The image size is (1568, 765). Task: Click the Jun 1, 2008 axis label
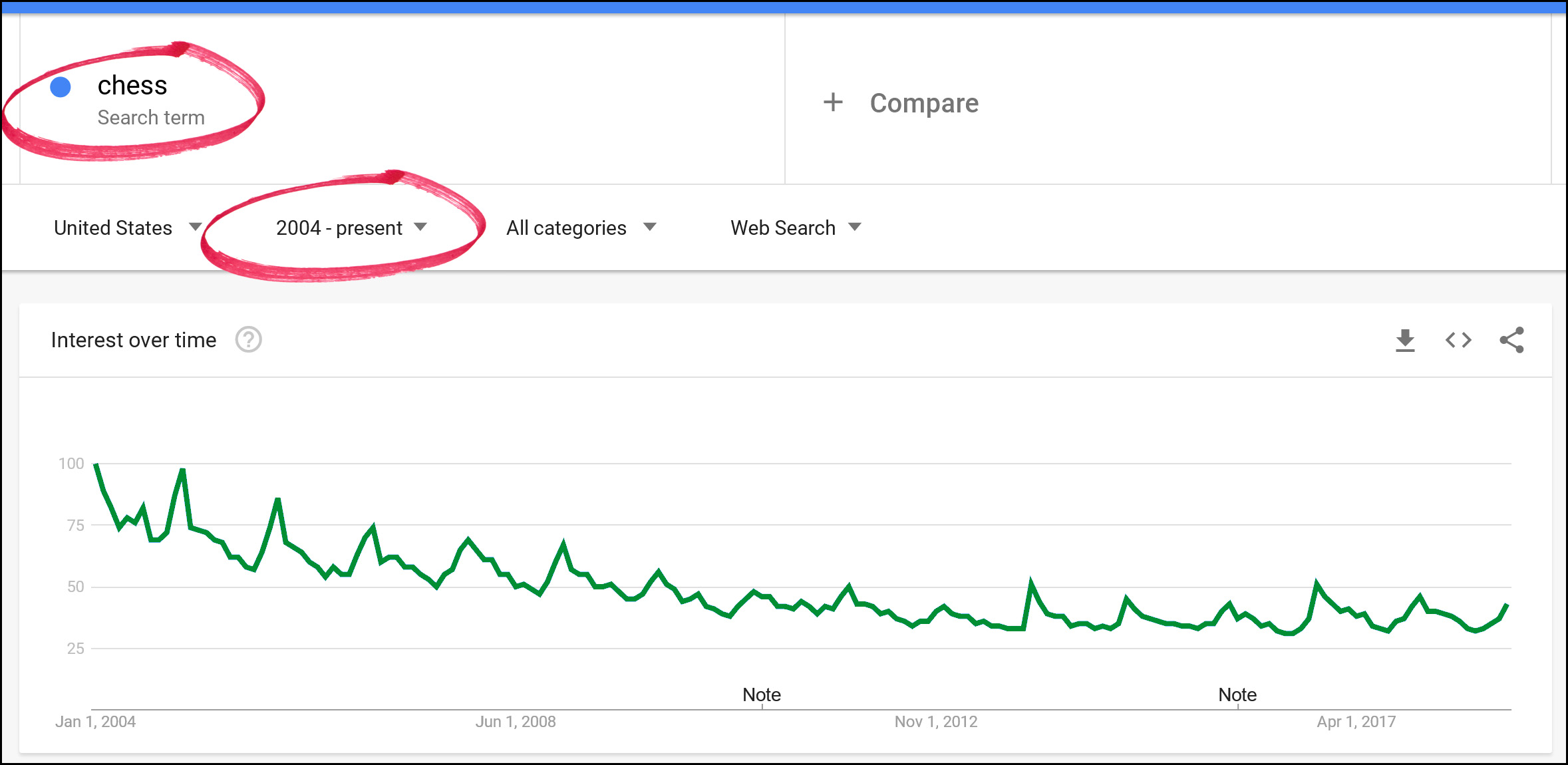pos(516,722)
